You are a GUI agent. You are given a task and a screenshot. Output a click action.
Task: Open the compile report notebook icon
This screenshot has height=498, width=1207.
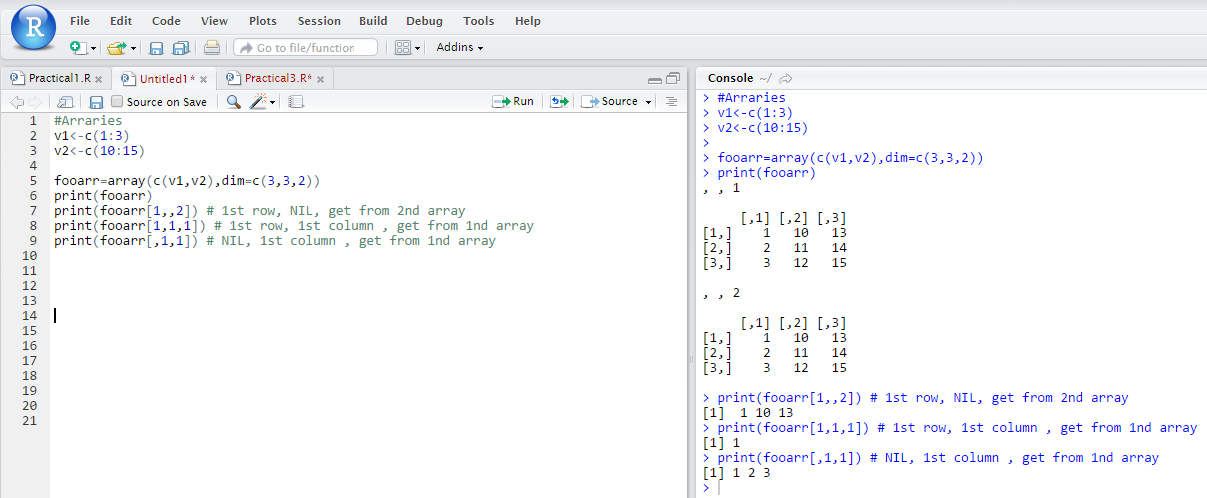coord(296,101)
